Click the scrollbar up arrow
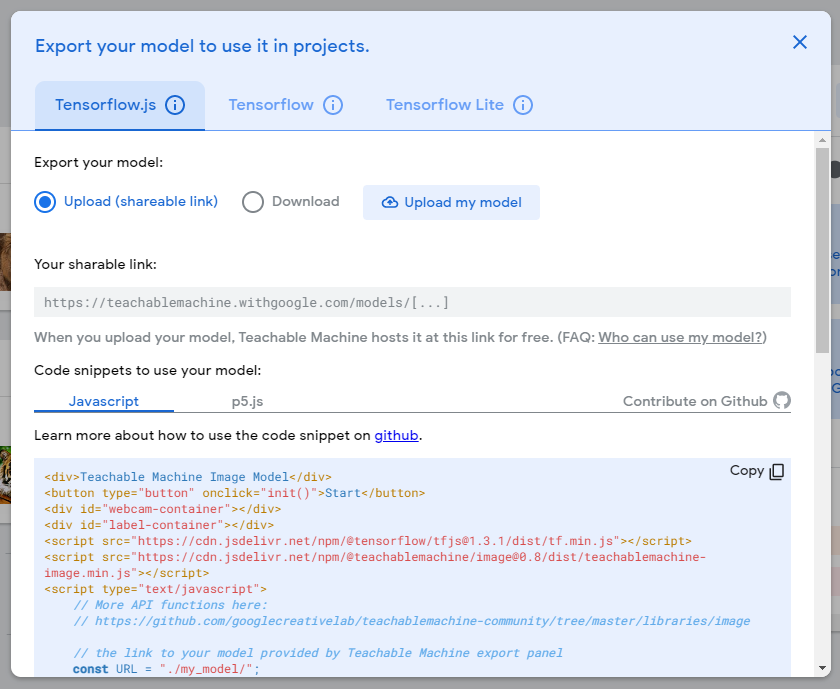840x689 pixels. [822, 140]
